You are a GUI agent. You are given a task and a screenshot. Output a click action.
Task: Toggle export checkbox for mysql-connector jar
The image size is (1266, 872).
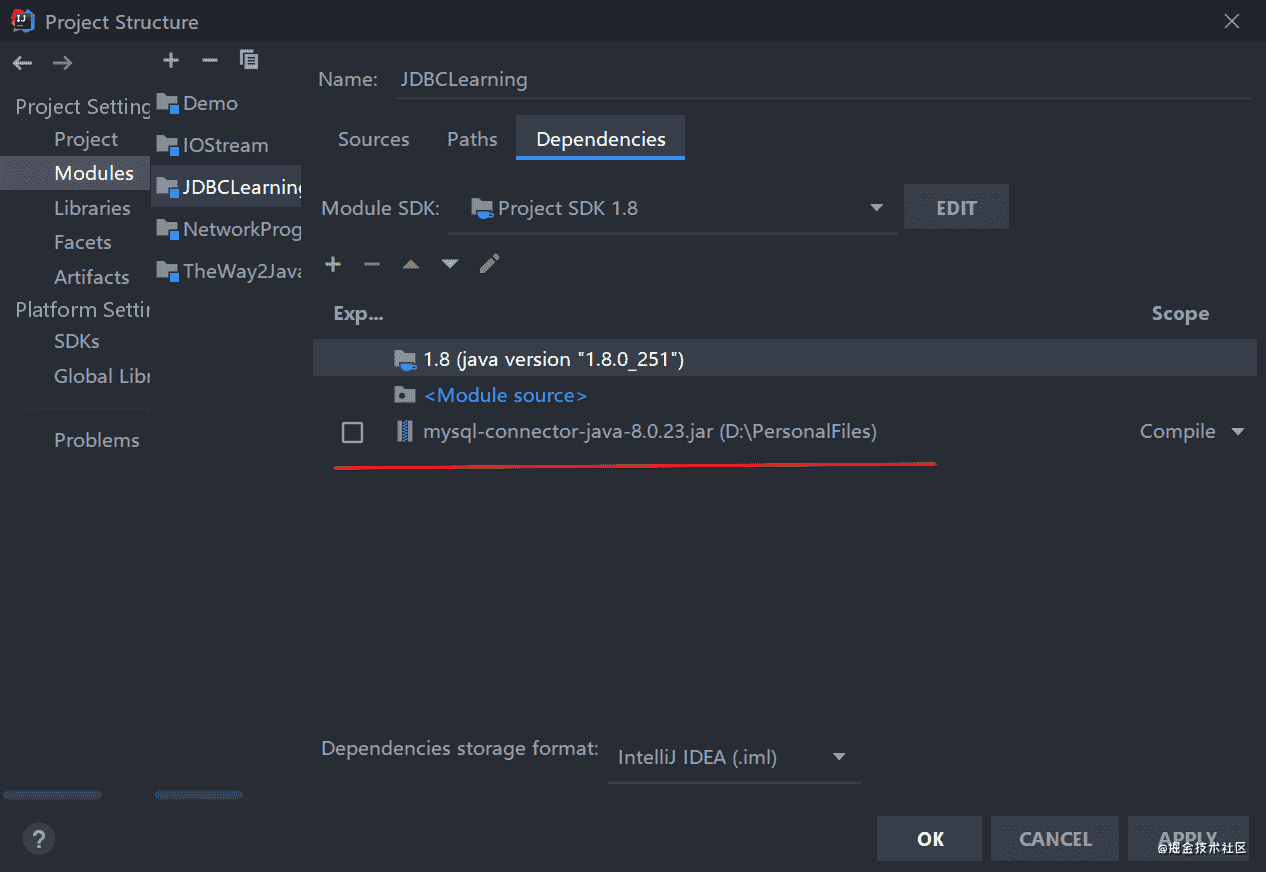click(352, 432)
